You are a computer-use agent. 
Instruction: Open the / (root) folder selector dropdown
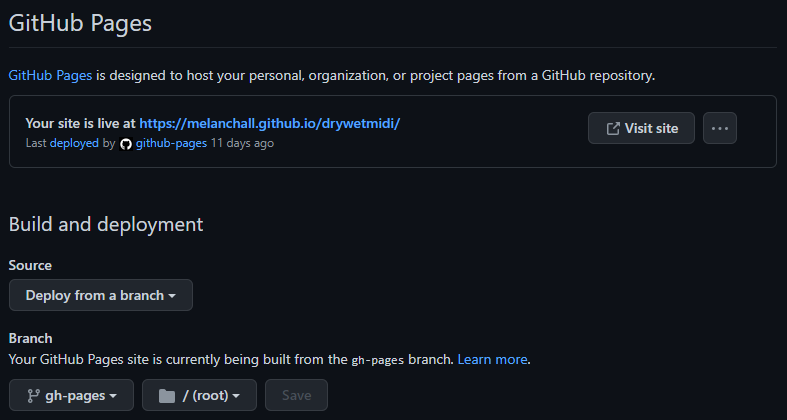199,395
